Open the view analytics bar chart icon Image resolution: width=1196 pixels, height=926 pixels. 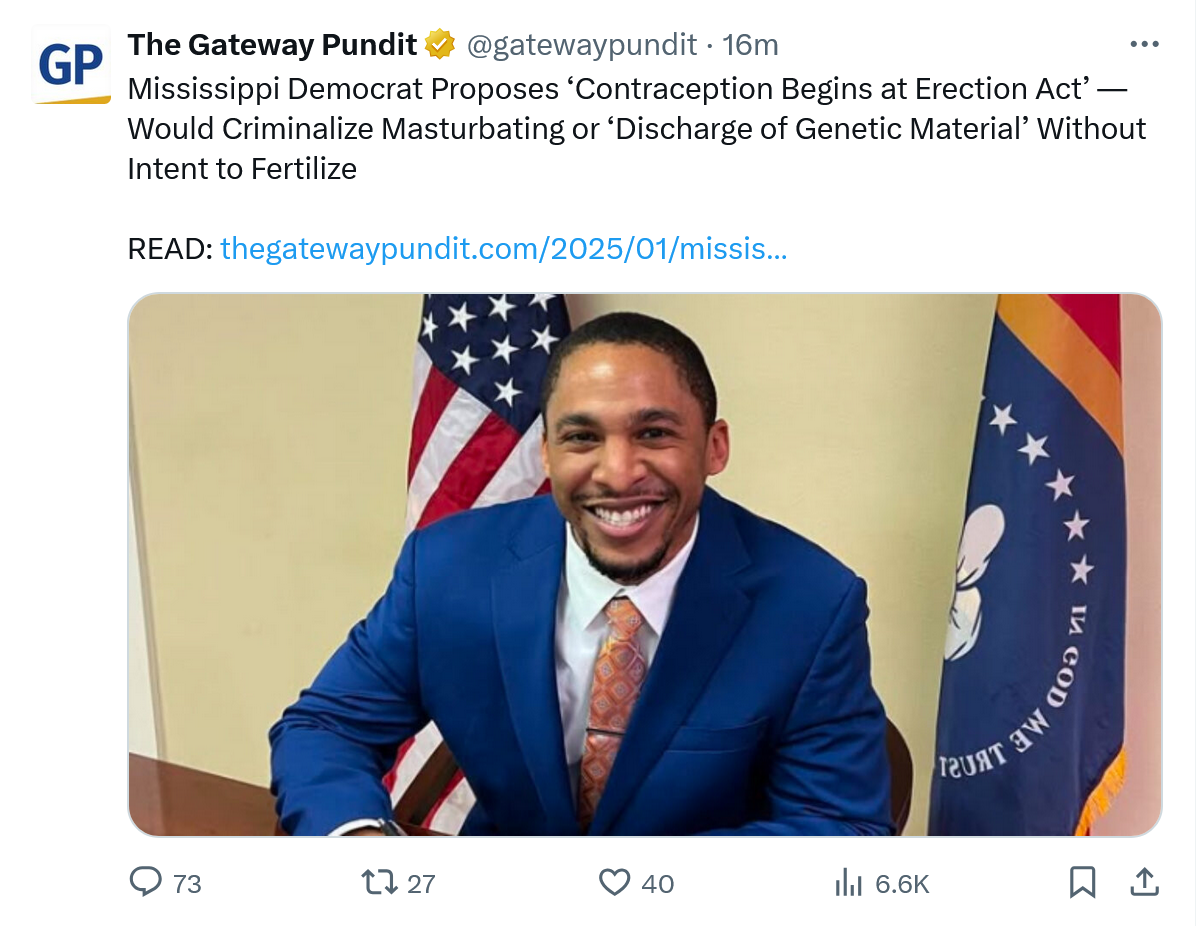point(848,882)
